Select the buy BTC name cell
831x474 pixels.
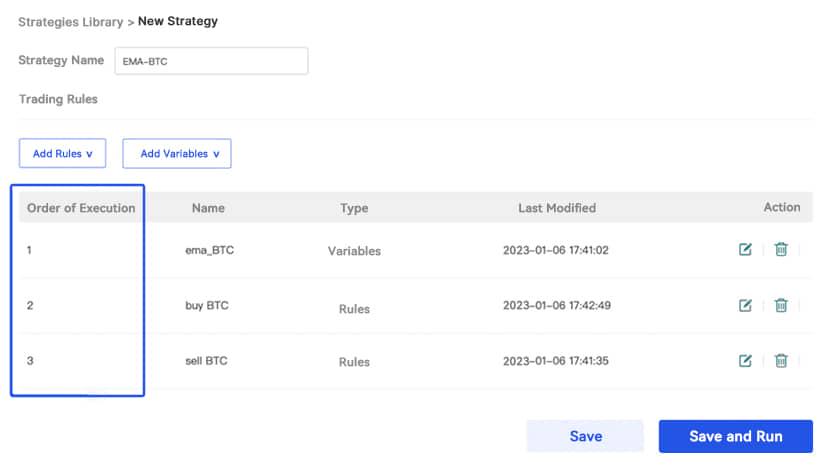point(207,305)
